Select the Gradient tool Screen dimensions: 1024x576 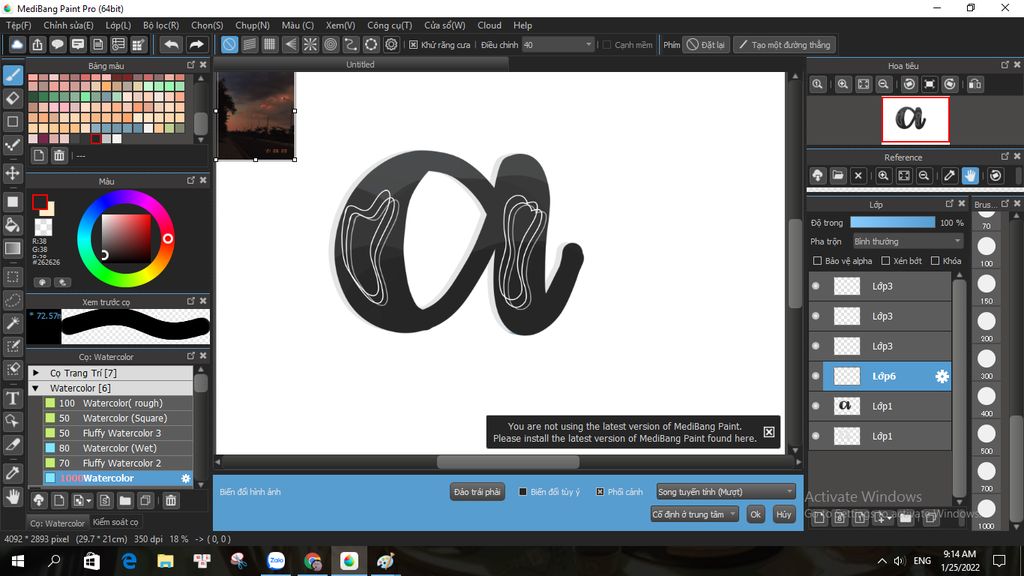pyautogui.click(x=12, y=249)
